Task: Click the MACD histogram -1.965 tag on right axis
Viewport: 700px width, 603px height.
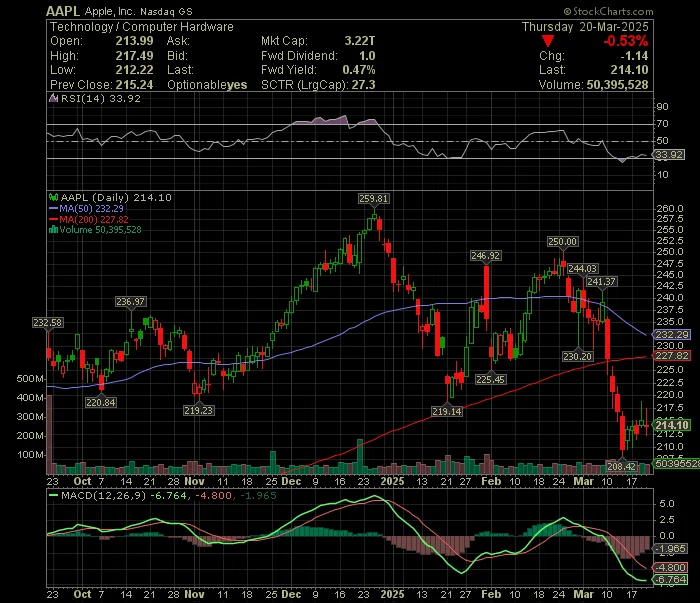Action: point(671,549)
